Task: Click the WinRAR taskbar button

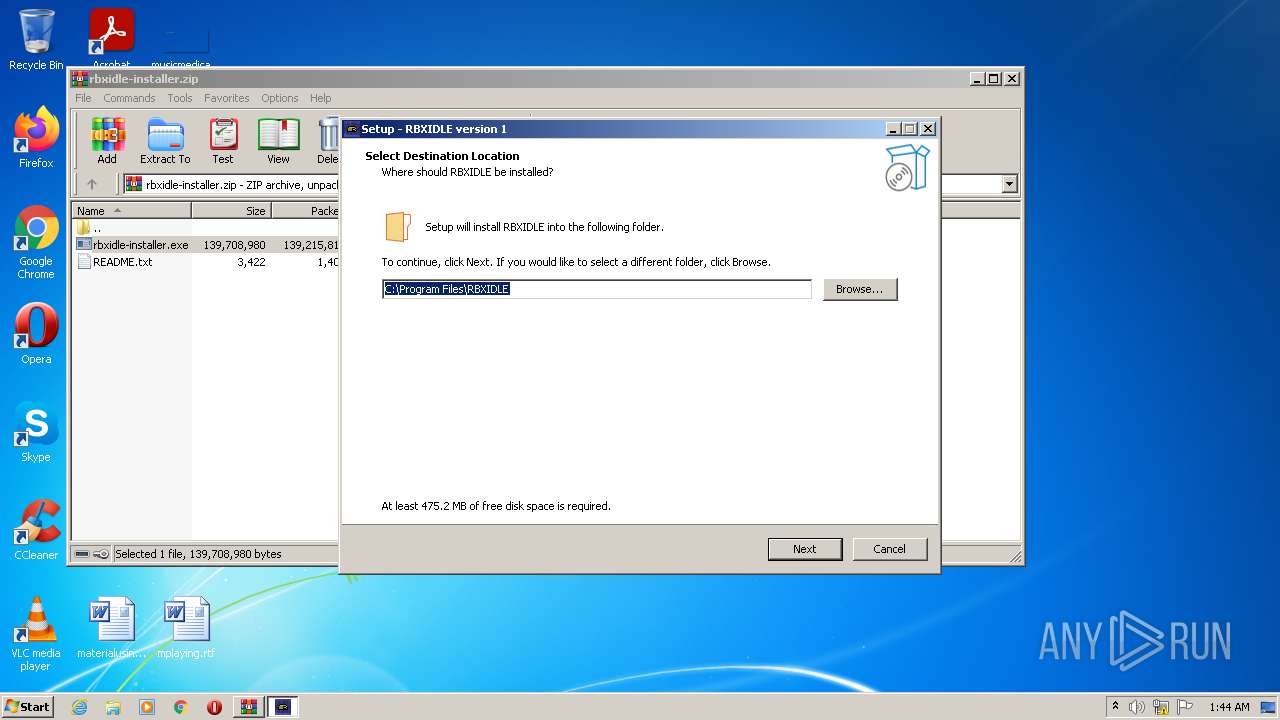Action: tap(248, 707)
